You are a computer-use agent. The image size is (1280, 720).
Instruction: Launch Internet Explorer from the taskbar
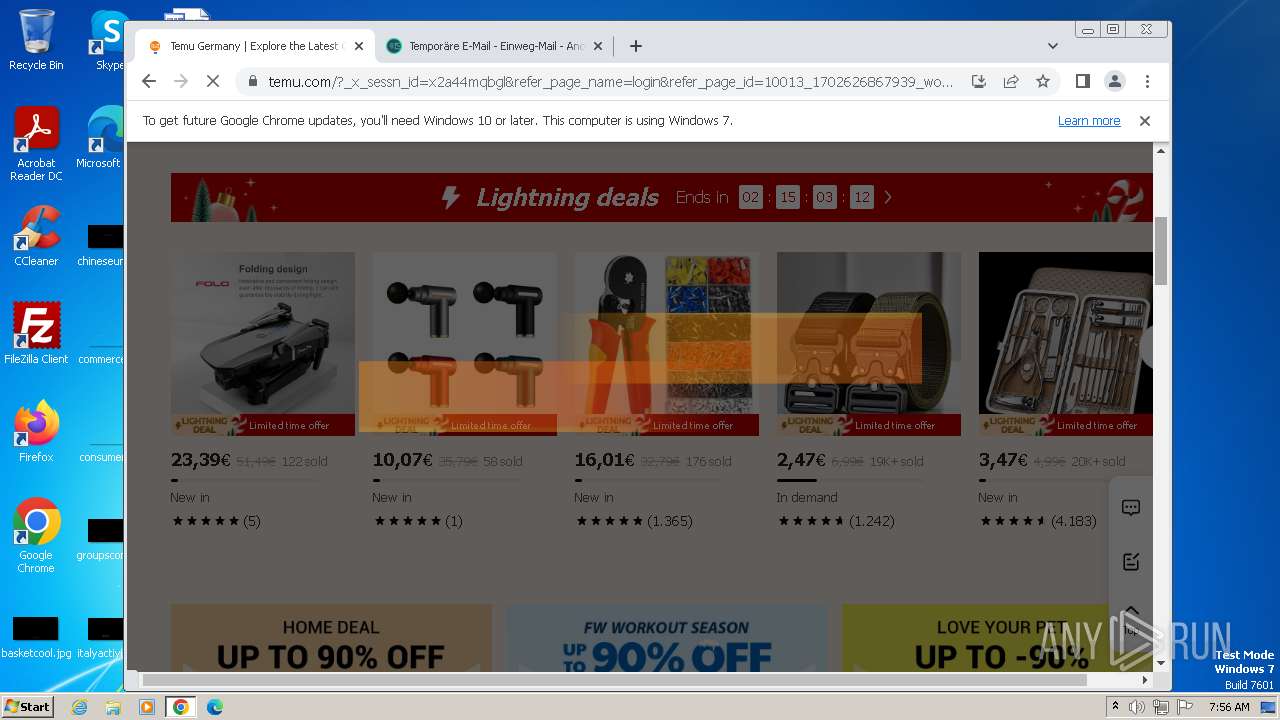click(79, 707)
